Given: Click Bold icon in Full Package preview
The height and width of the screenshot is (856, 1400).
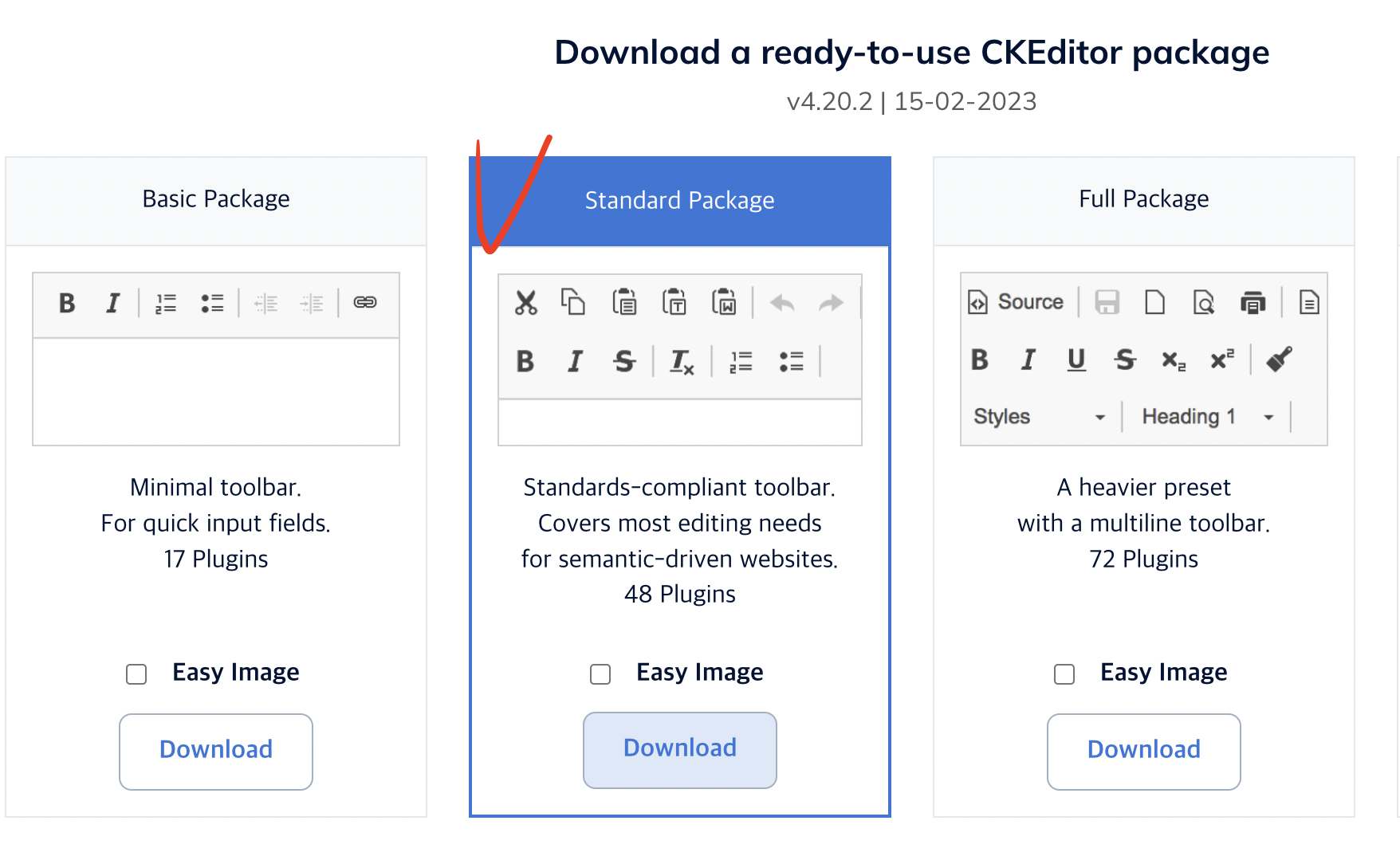Looking at the screenshot, I should point(980,359).
